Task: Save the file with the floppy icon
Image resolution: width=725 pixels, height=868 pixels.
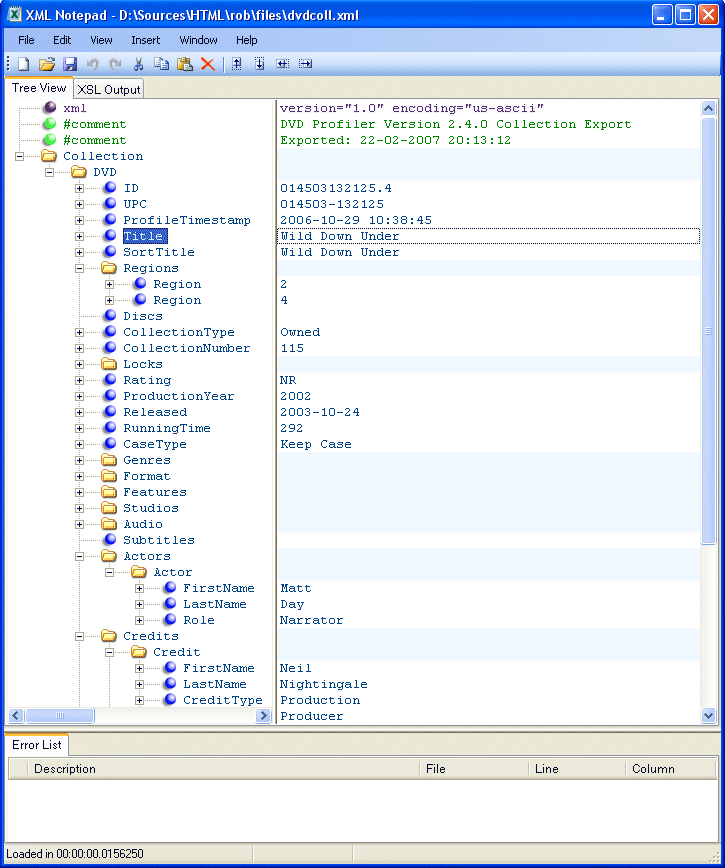Action: point(69,64)
